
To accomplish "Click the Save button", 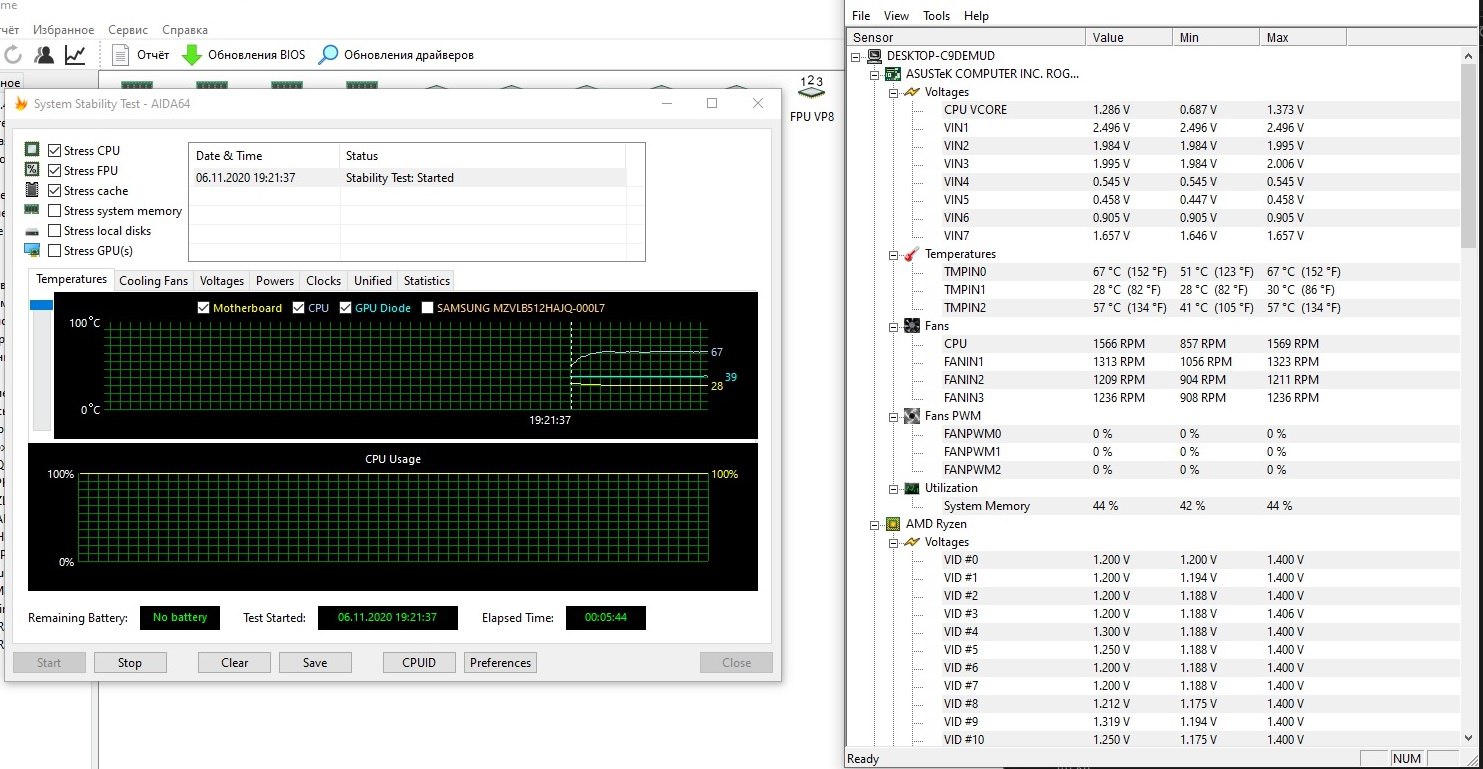I will [315, 662].
